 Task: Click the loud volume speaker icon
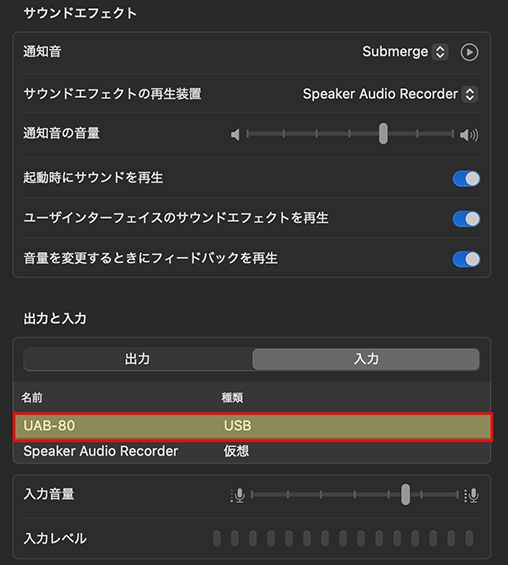pos(469,135)
